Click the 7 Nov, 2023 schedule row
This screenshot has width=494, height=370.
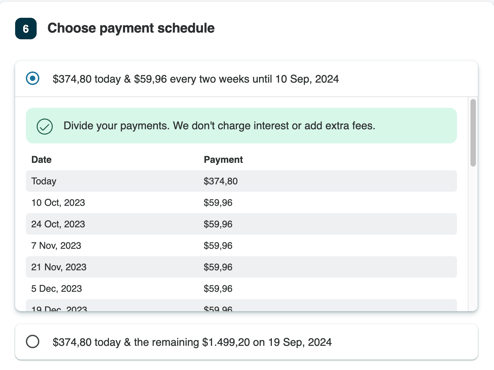(241, 245)
